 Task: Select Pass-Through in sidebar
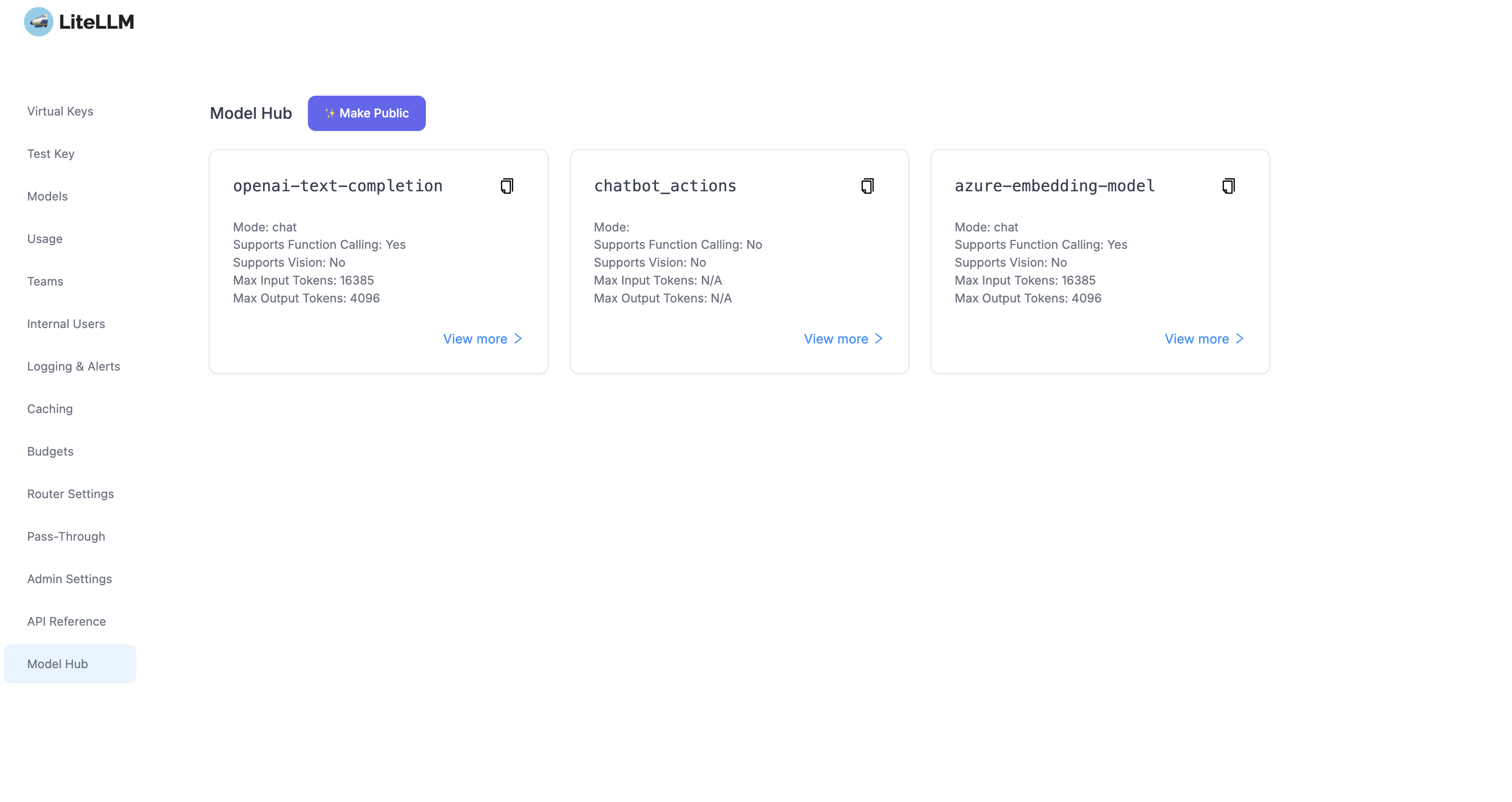pyautogui.click(x=66, y=537)
